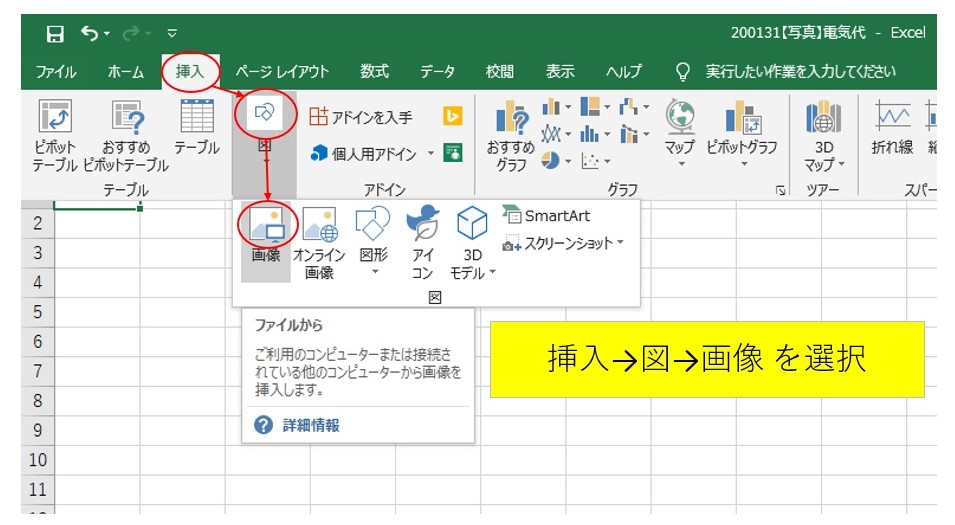Viewport: 955px width, 525px height.
Task: Click アドインを入手 button
Action: [x=361, y=116]
